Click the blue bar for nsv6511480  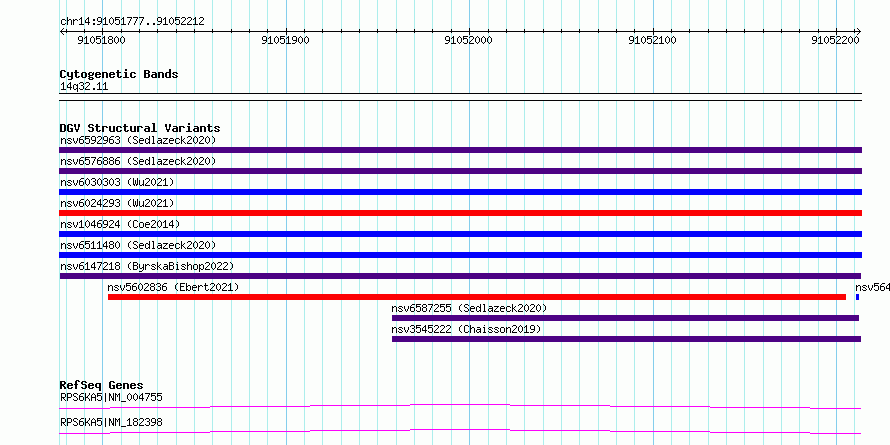[x=460, y=255]
